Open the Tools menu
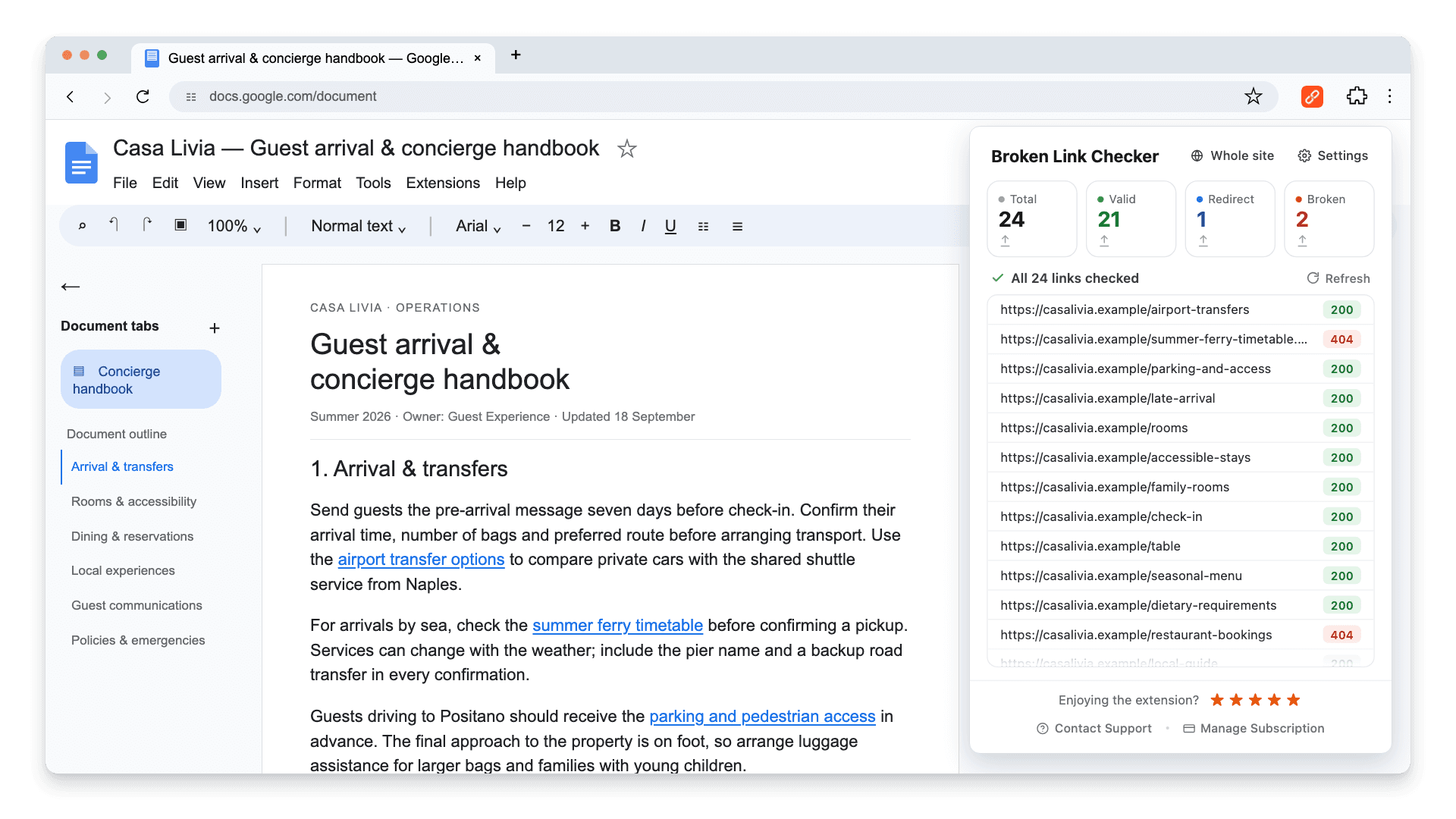 click(373, 183)
